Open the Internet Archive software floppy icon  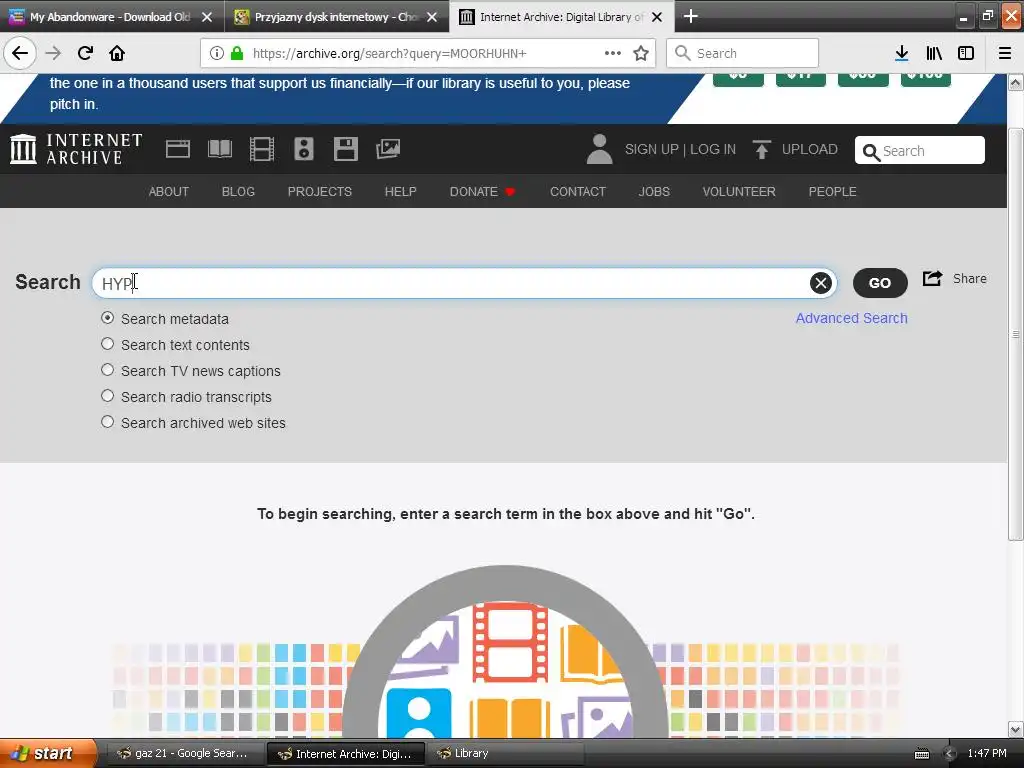(345, 149)
